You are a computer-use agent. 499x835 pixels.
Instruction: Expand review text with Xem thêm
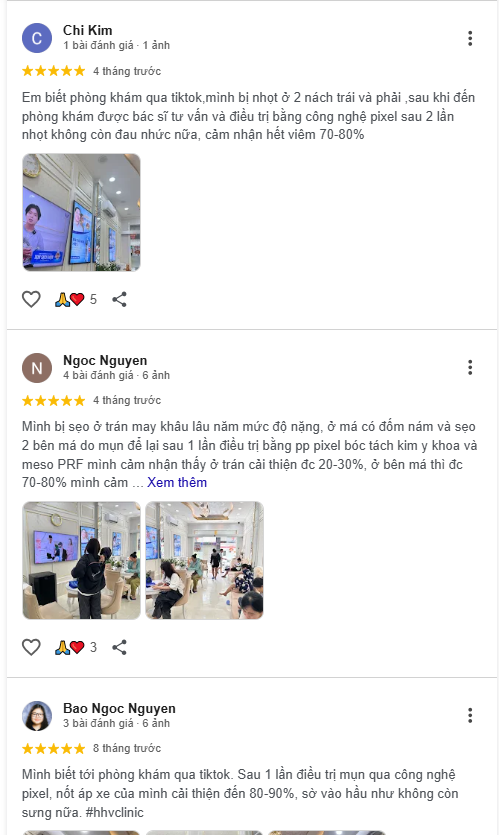[x=177, y=482]
